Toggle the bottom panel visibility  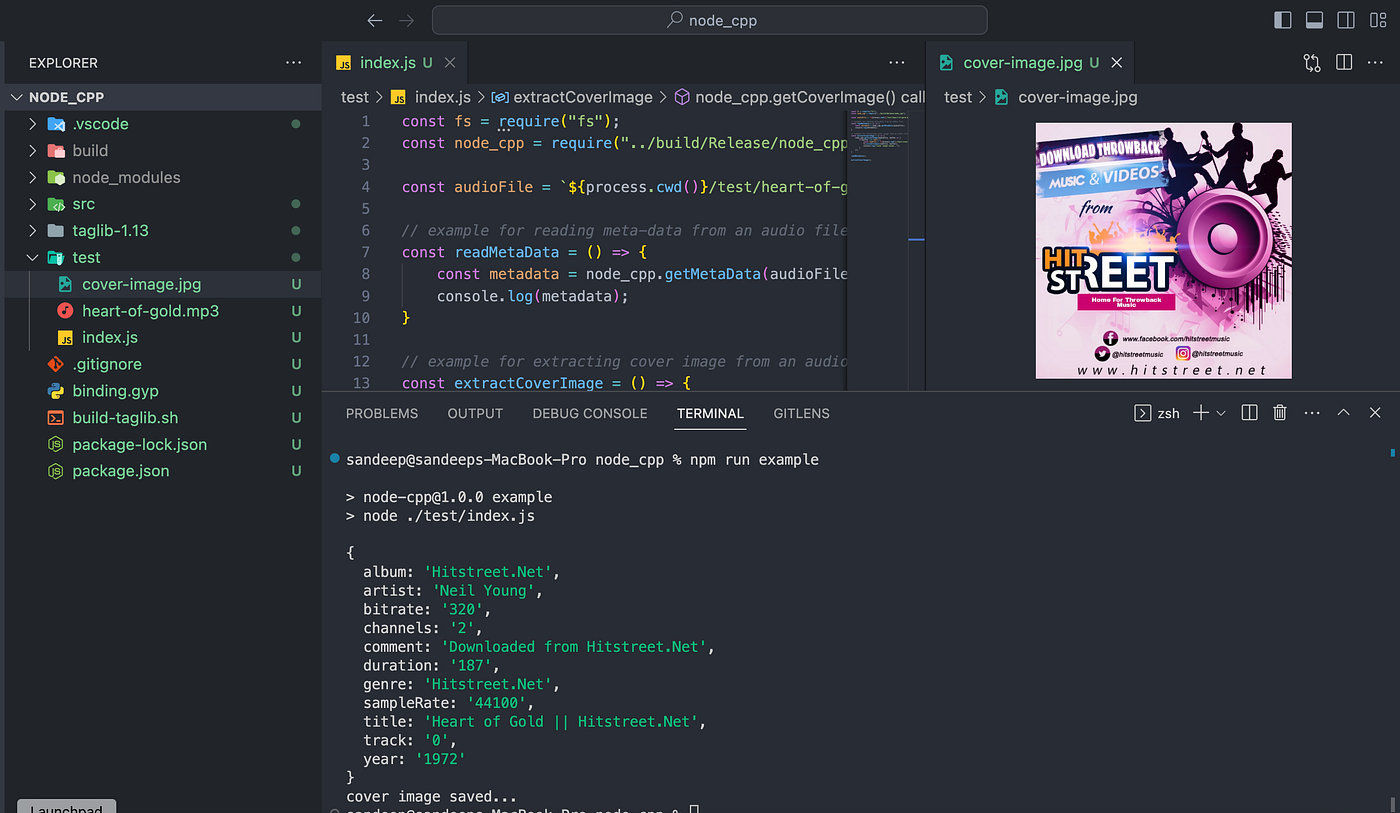pos(1314,19)
